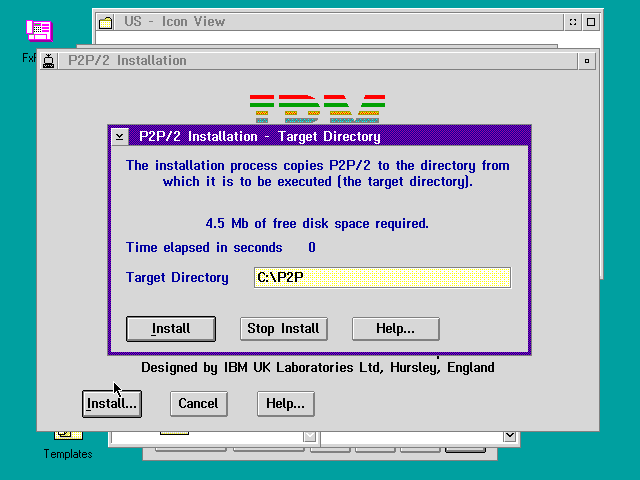Image resolution: width=640 pixels, height=480 pixels.
Task: Click '4.5 Mb of free disk space required.' text
Action: (x=317, y=224)
